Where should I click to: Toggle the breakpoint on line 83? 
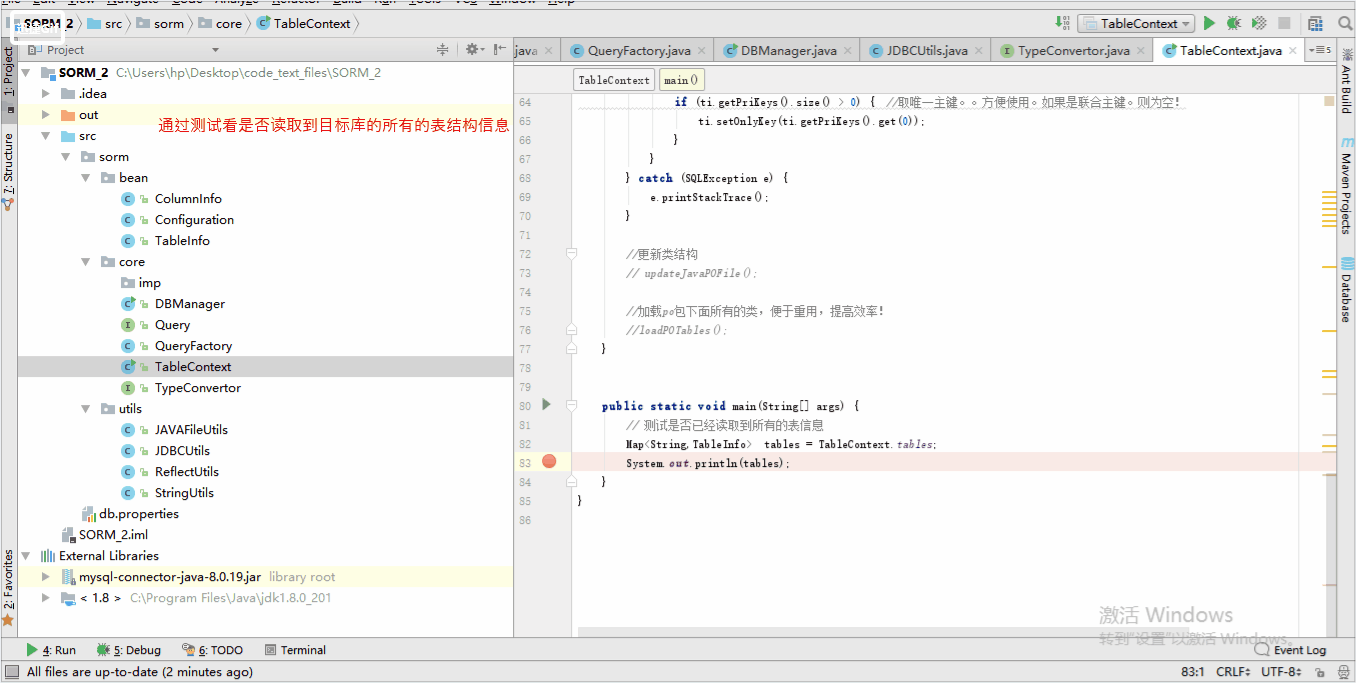click(549, 461)
